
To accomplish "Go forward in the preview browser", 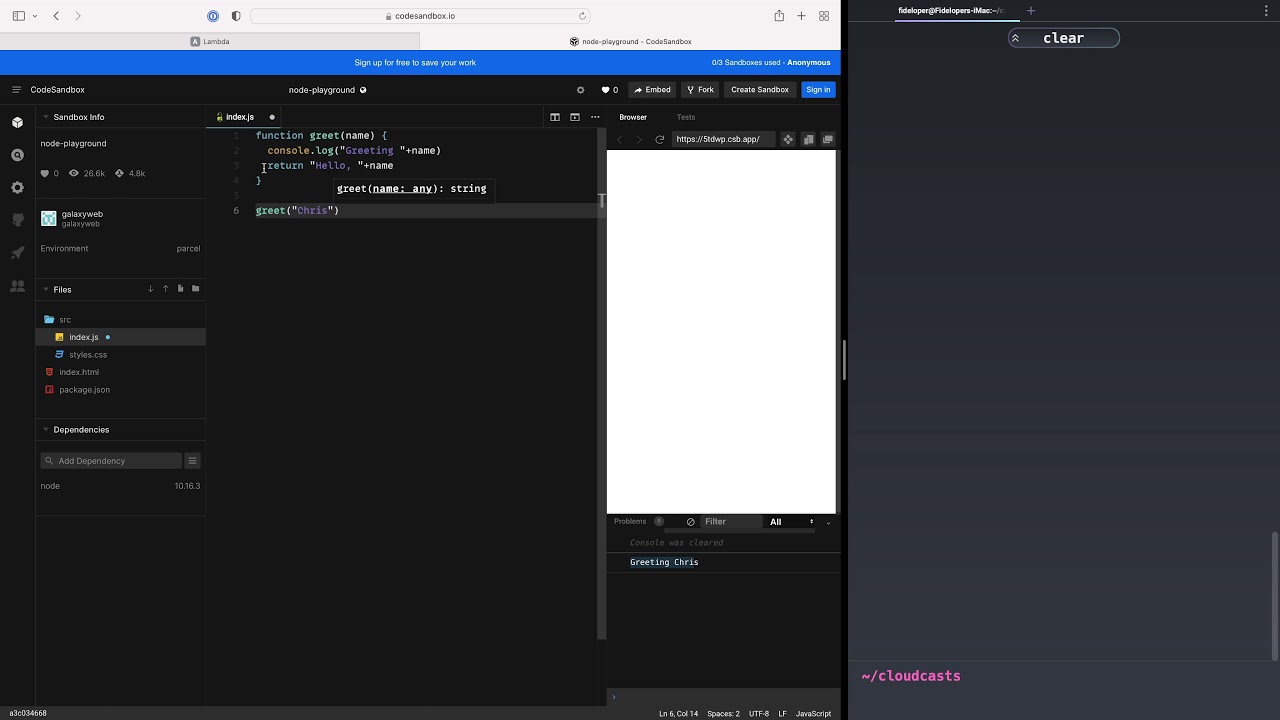I will coord(639,139).
